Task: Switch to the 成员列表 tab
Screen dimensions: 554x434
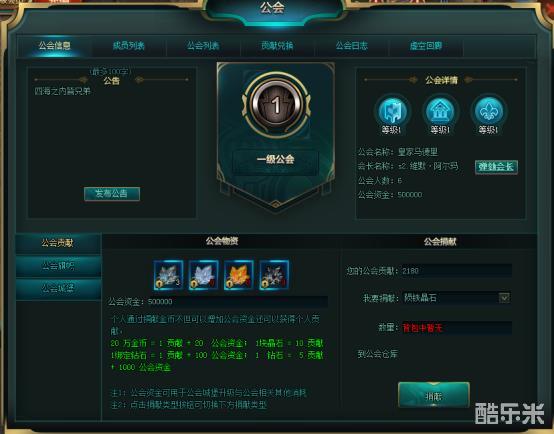Action: point(129,46)
